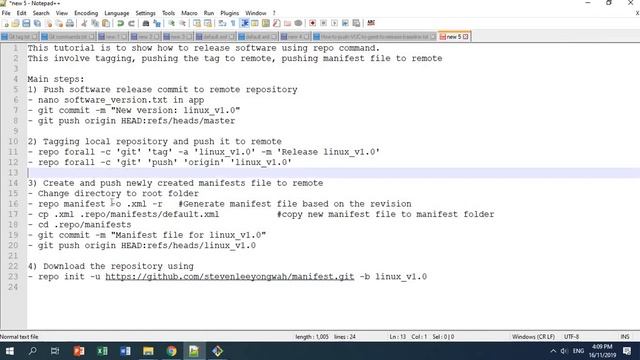640x360 pixels.
Task: Click line number 24 in margin
Action: click(x=13, y=287)
